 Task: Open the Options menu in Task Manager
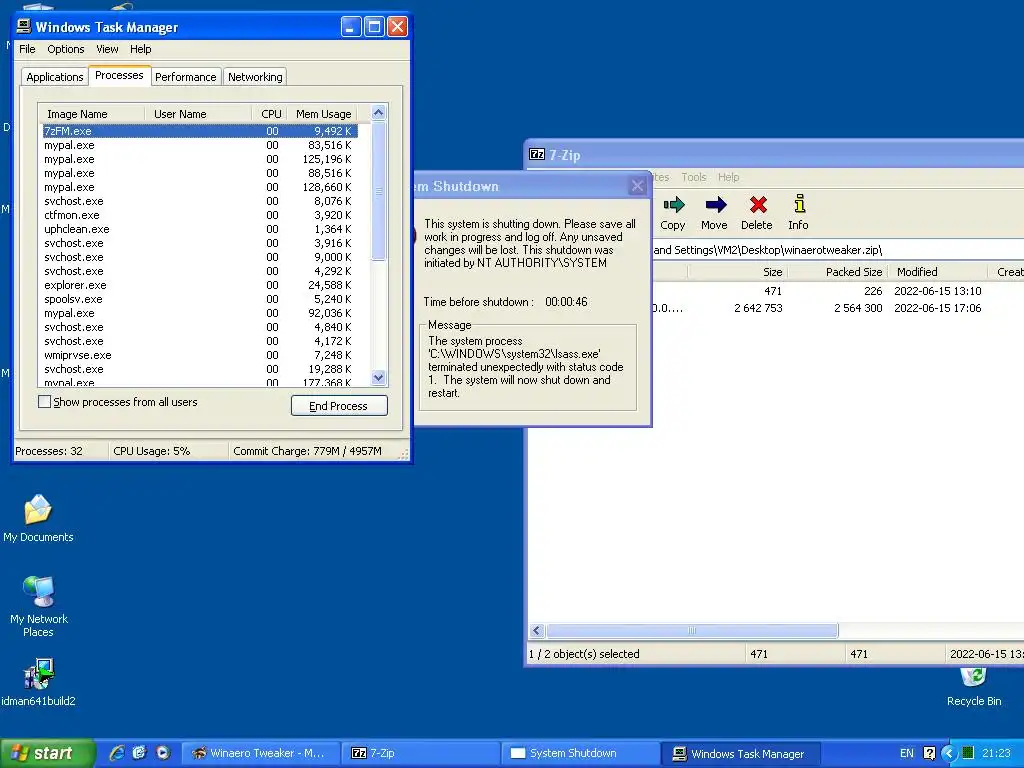[x=65, y=49]
